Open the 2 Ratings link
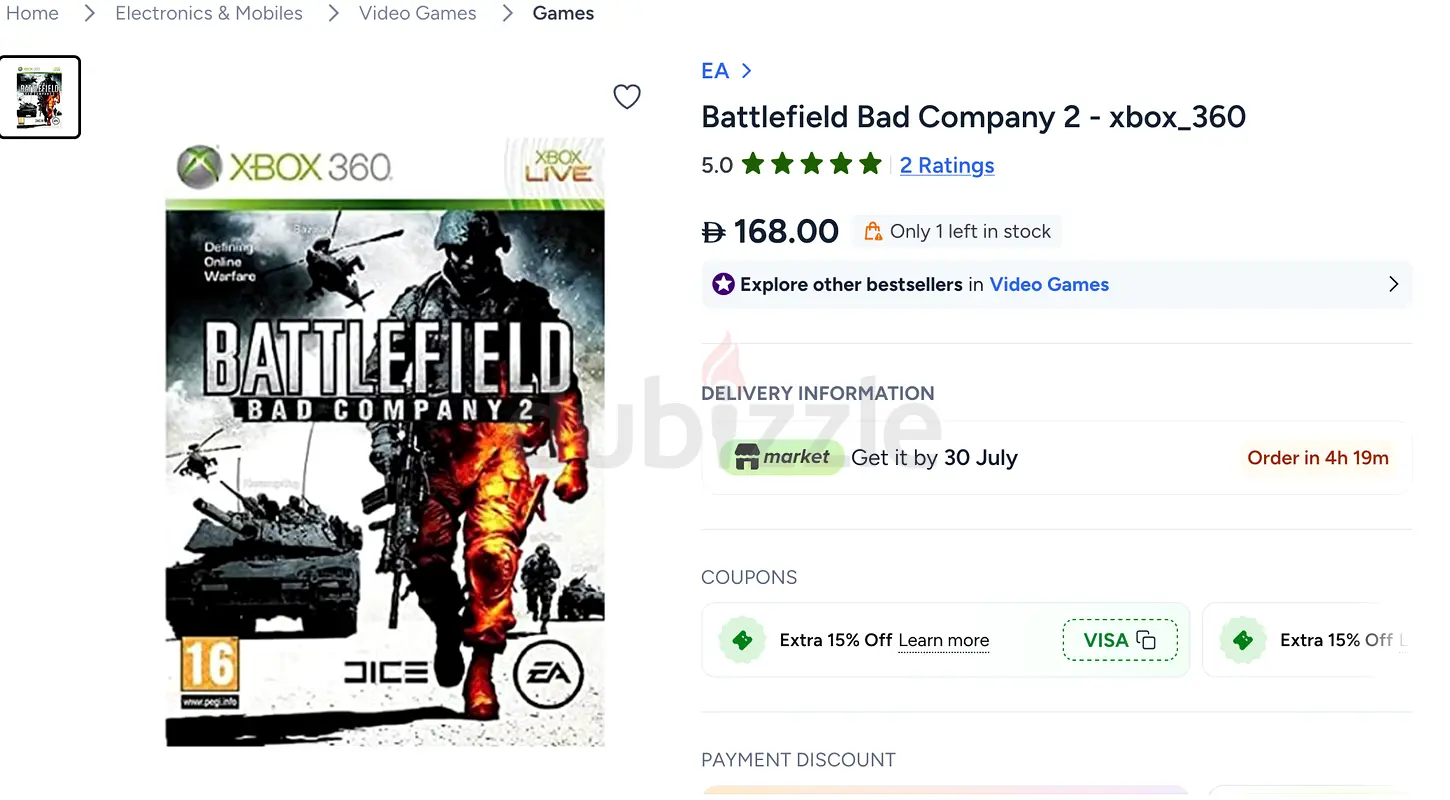1450x800 pixels. click(x=947, y=165)
